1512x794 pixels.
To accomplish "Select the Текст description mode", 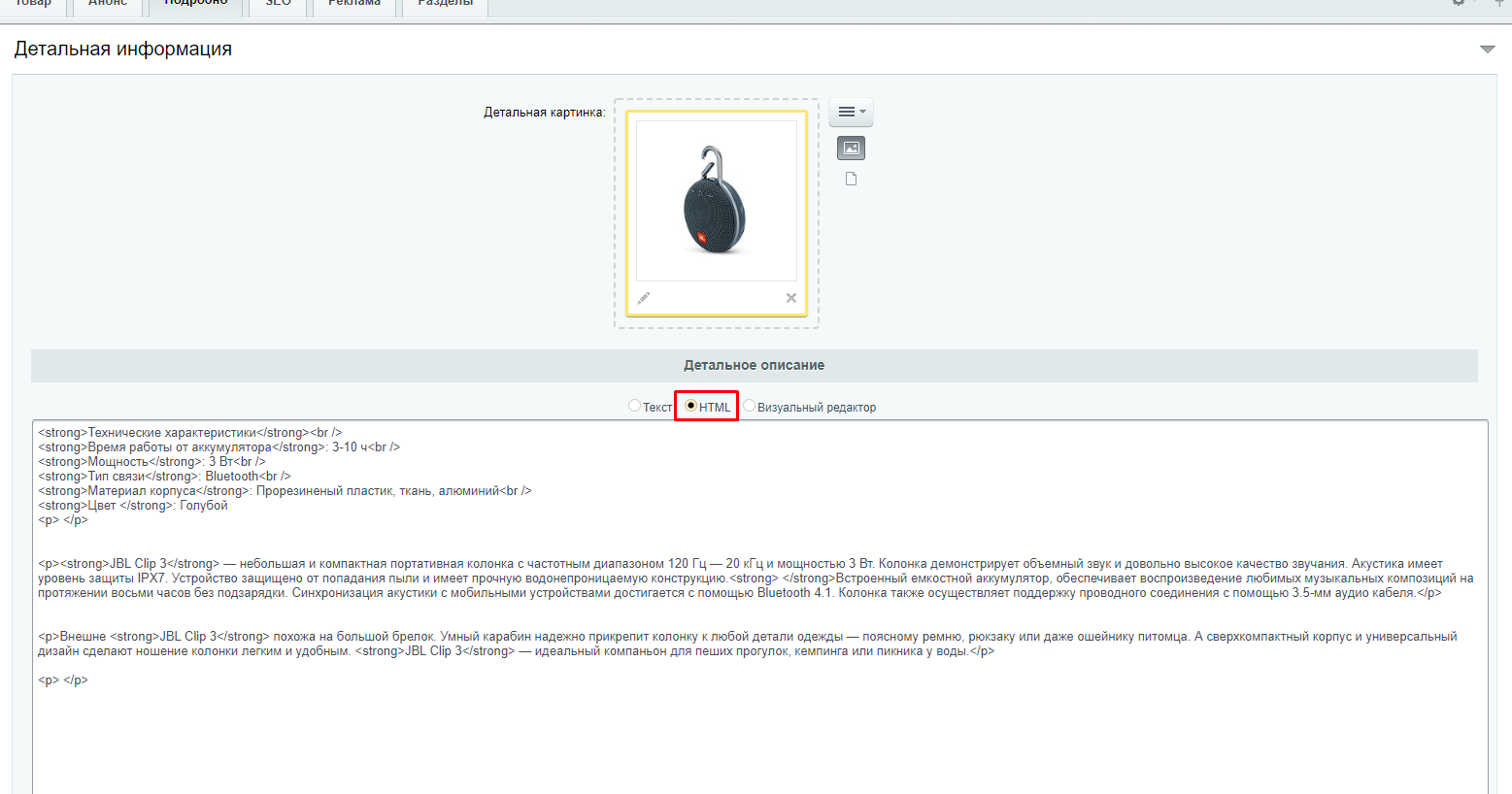I will click(x=634, y=406).
